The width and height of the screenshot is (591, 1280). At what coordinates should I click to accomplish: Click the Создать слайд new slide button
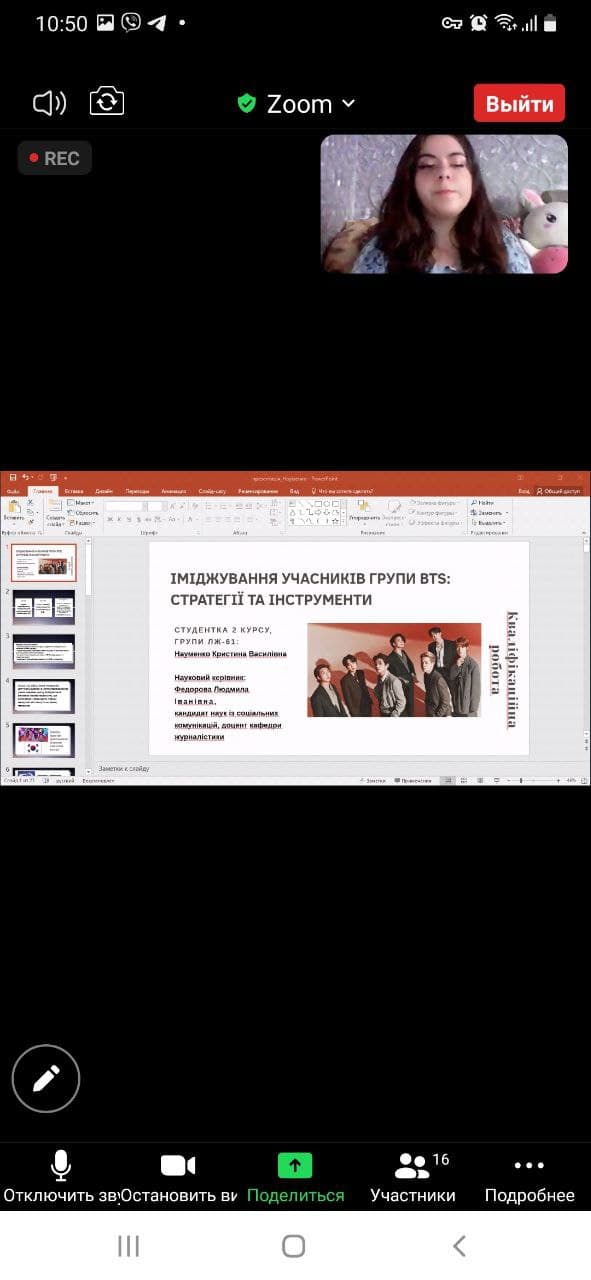coord(55,511)
